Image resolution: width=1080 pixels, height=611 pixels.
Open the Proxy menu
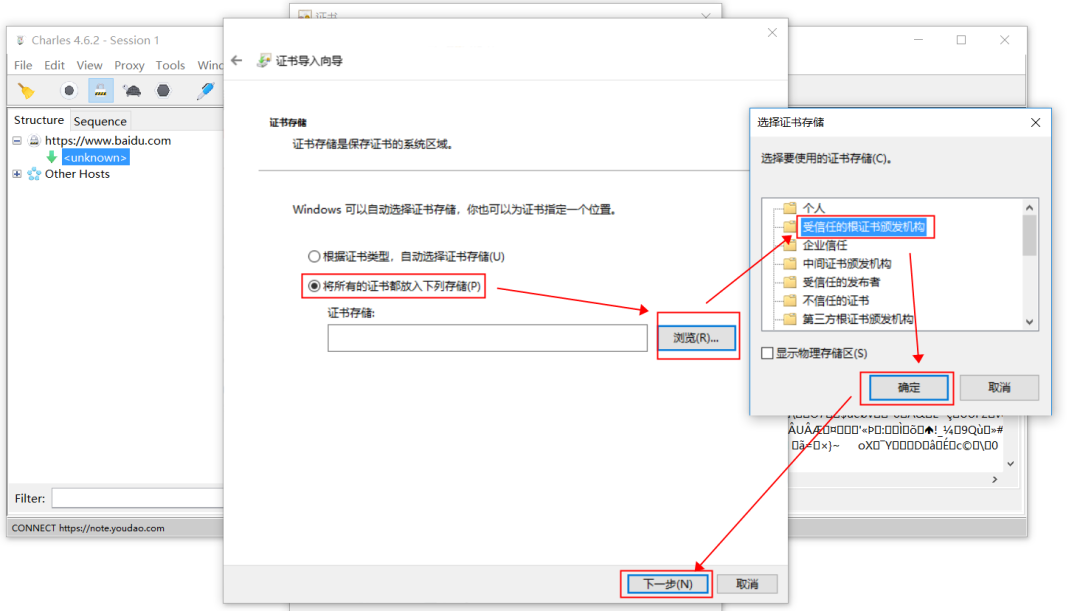pos(129,64)
